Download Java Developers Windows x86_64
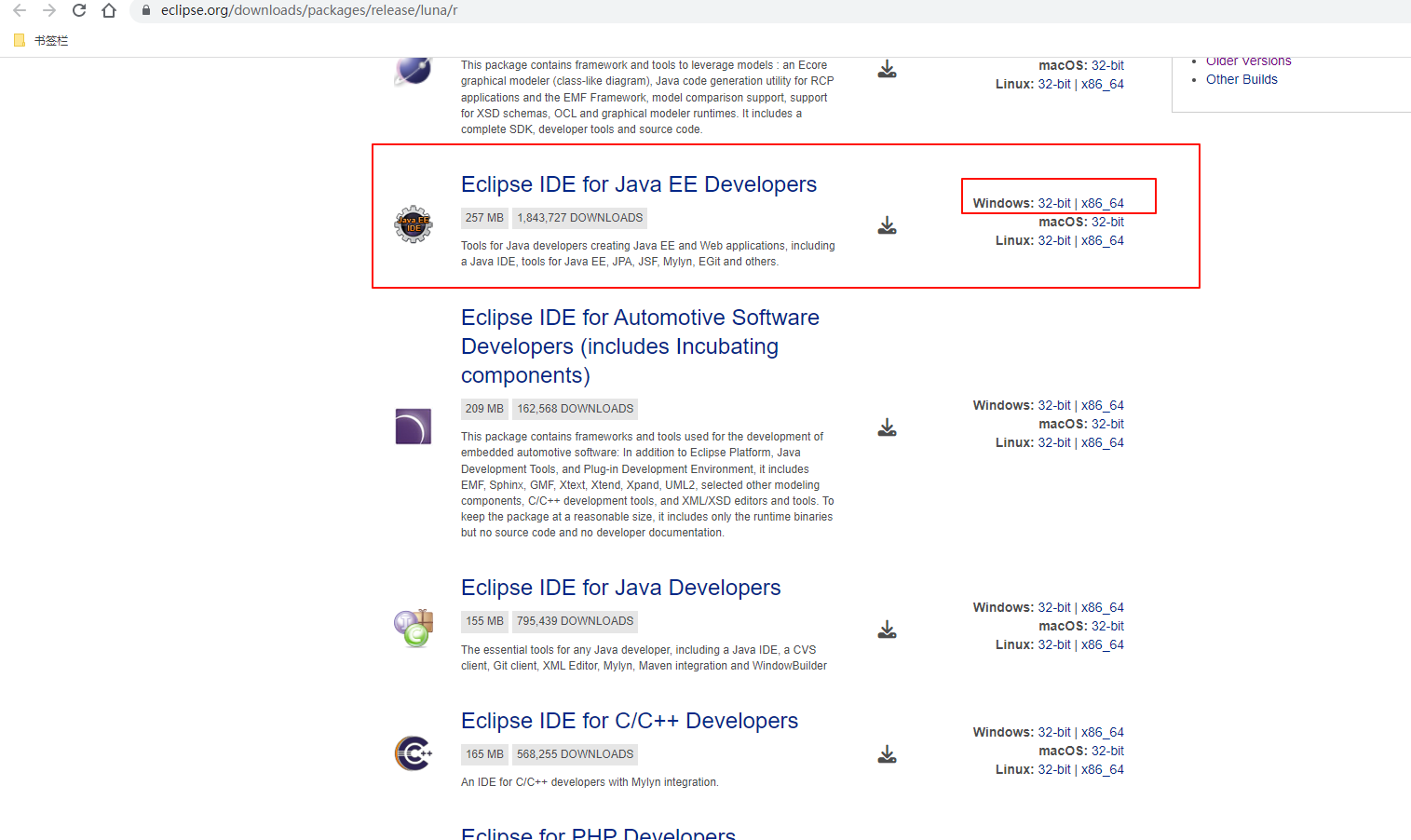1411x840 pixels. click(1103, 607)
